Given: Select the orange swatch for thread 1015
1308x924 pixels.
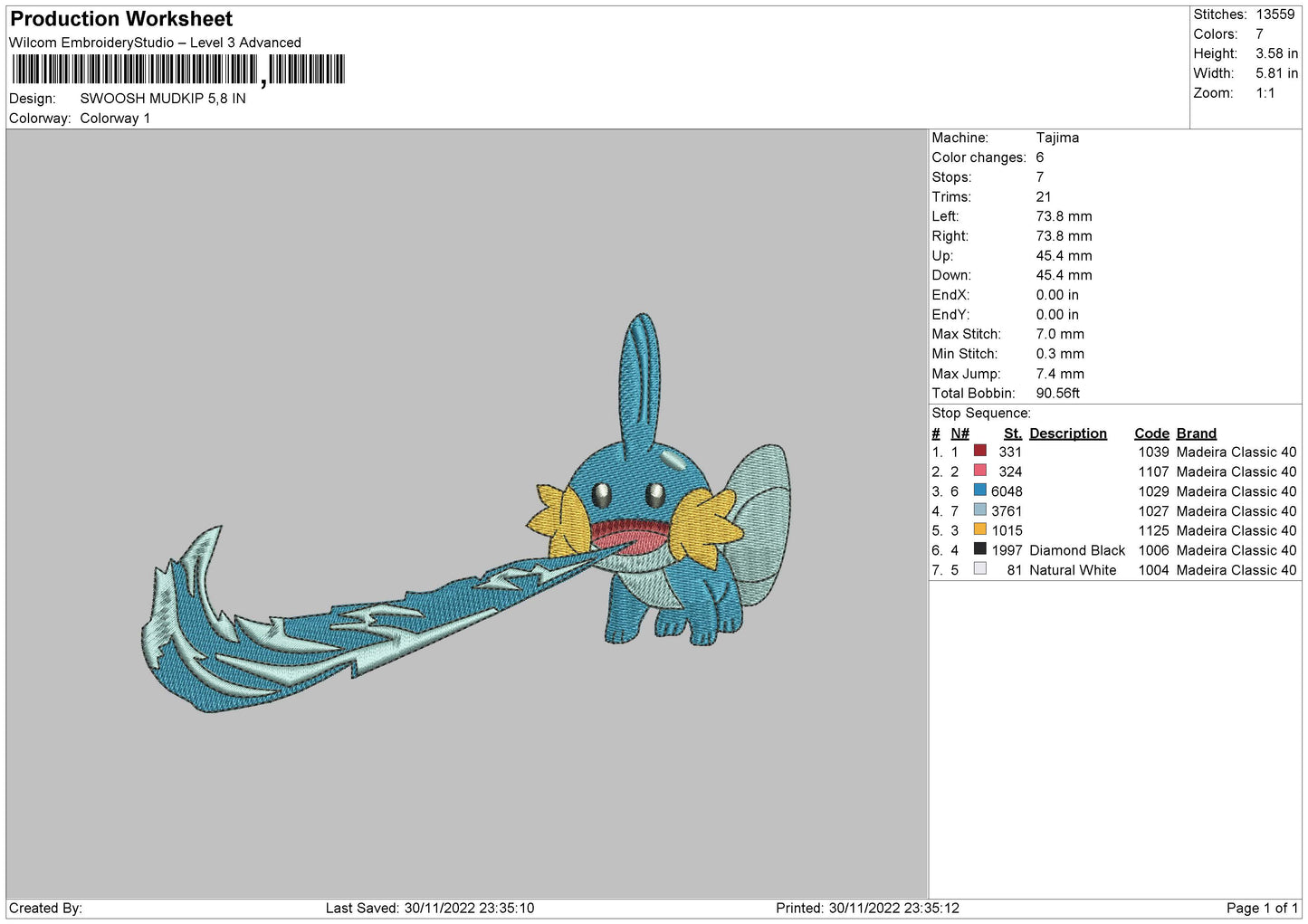Looking at the screenshot, I should coord(979,529).
